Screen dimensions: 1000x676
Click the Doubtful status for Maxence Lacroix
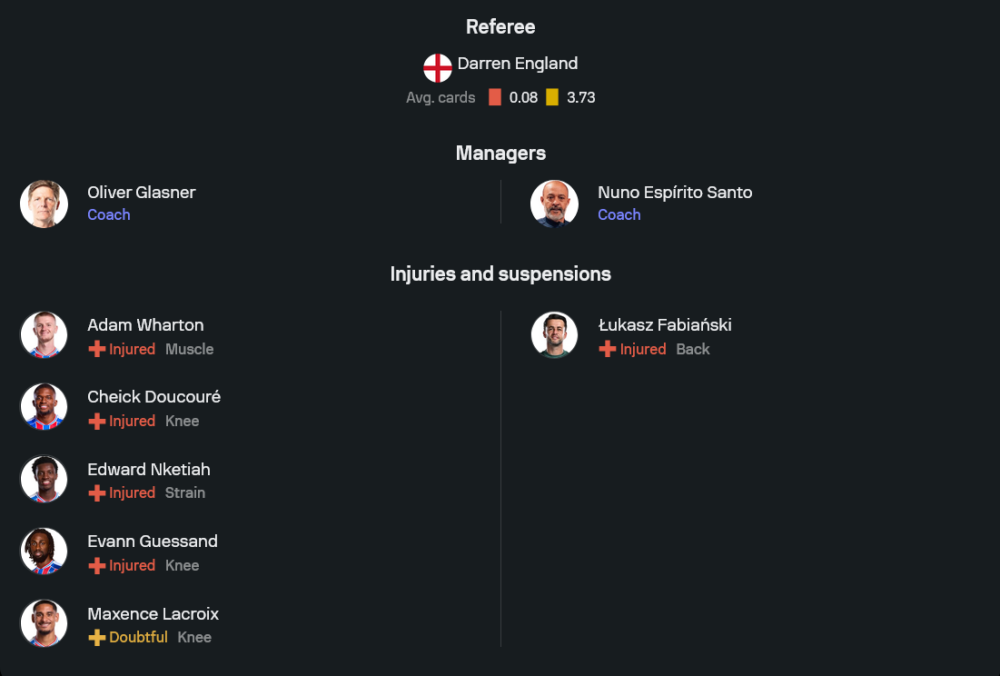pyautogui.click(x=138, y=637)
